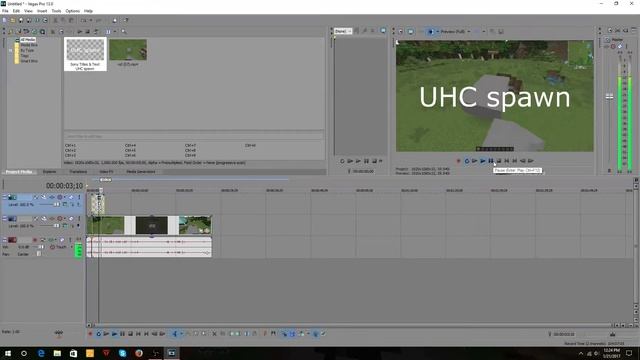The height and width of the screenshot is (360, 640).
Task: Stop playback in the Video Preview transport
Action: pyautogui.click(x=499, y=161)
